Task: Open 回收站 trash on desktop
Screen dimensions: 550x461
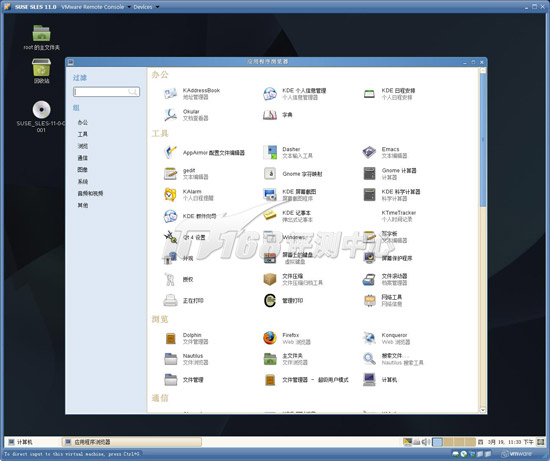Action: tap(41, 71)
